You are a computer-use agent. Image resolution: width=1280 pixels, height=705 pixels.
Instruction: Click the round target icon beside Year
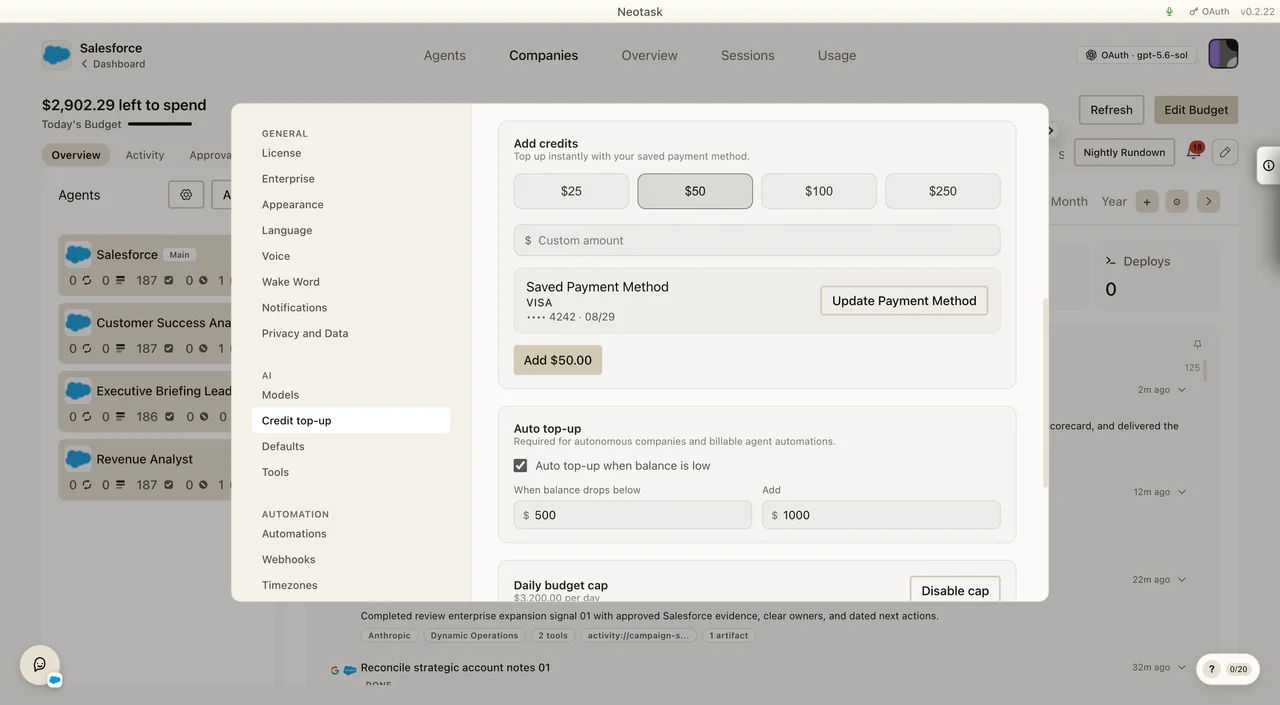1177,201
